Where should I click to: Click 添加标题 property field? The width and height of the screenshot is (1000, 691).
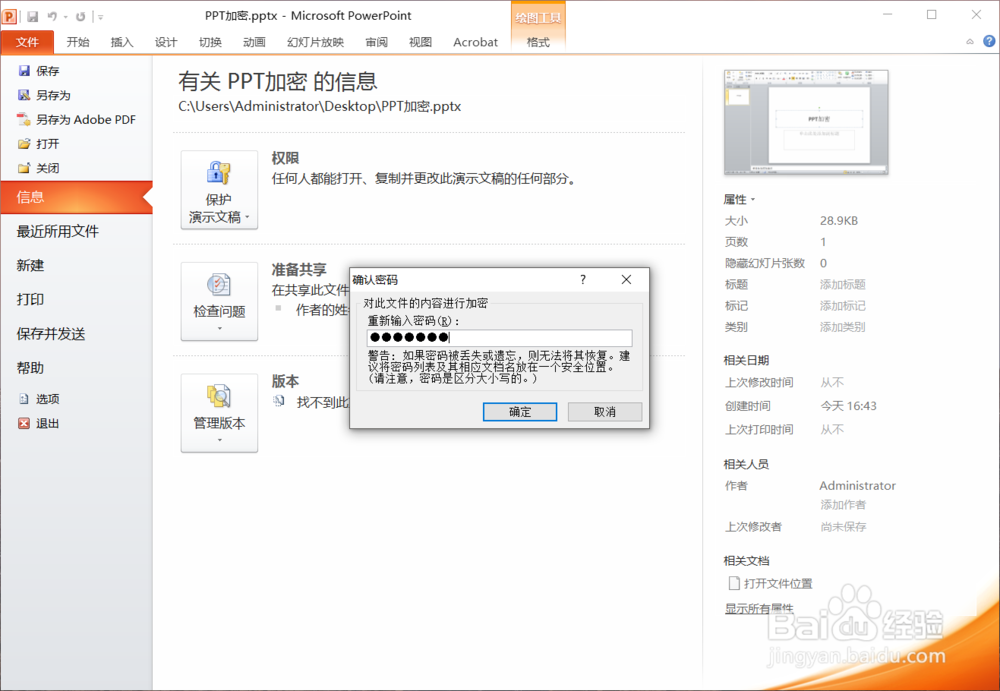(842, 285)
